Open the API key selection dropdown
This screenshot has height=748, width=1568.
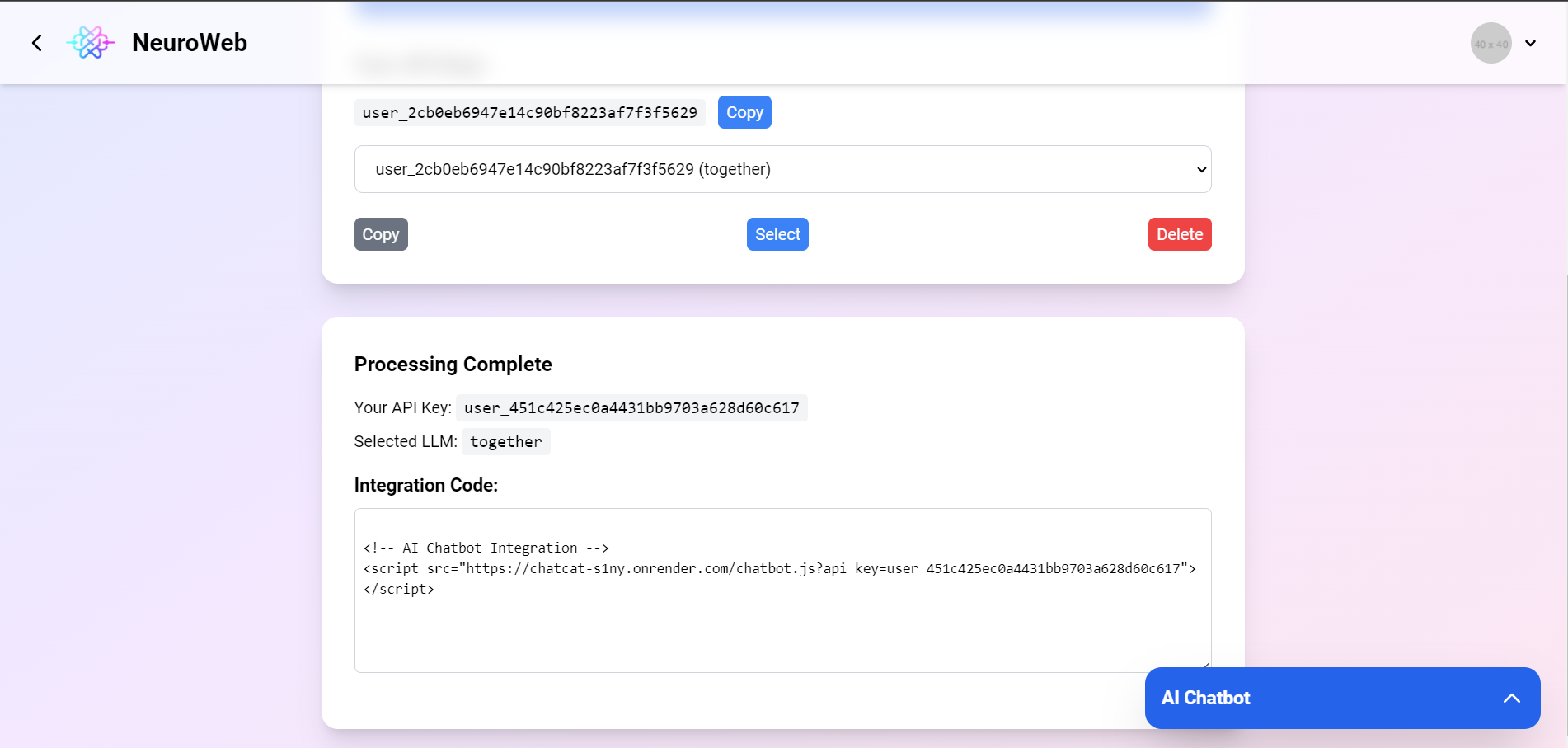click(782, 169)
